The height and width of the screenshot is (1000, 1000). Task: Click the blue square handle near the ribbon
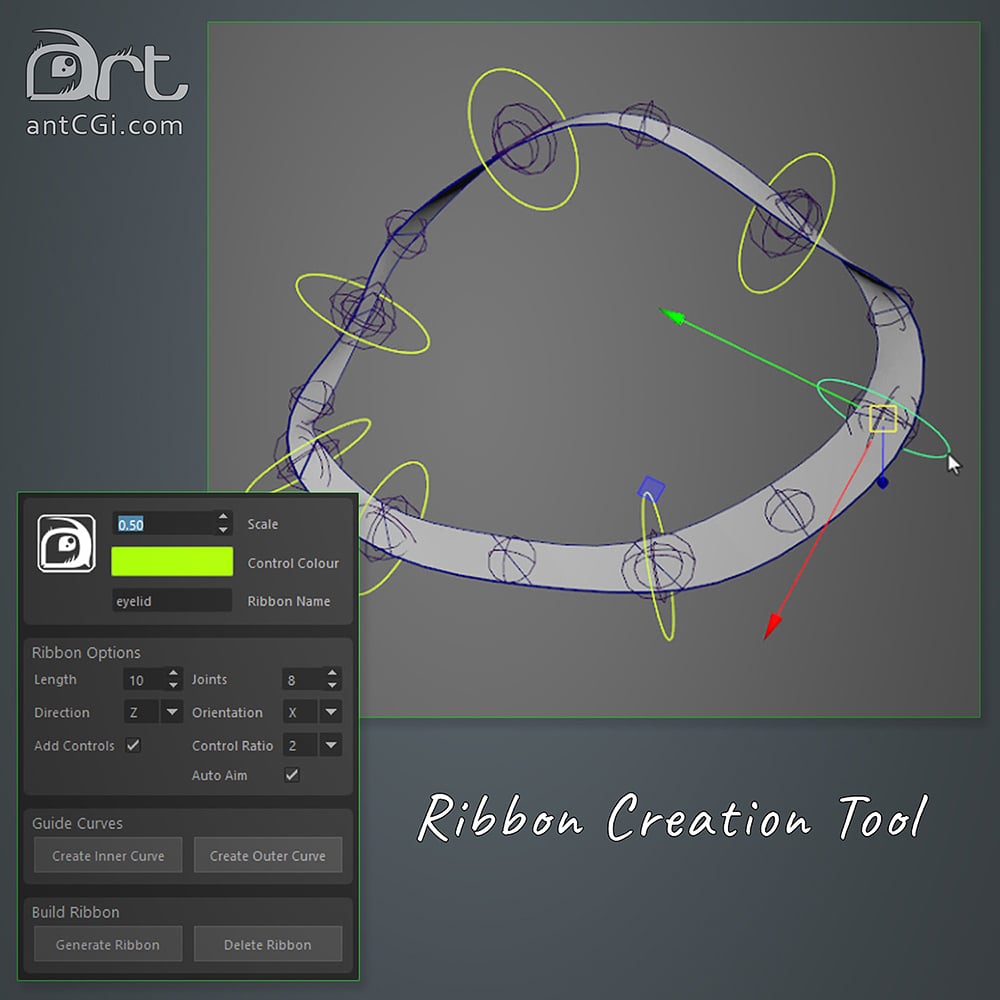(651, 489)
